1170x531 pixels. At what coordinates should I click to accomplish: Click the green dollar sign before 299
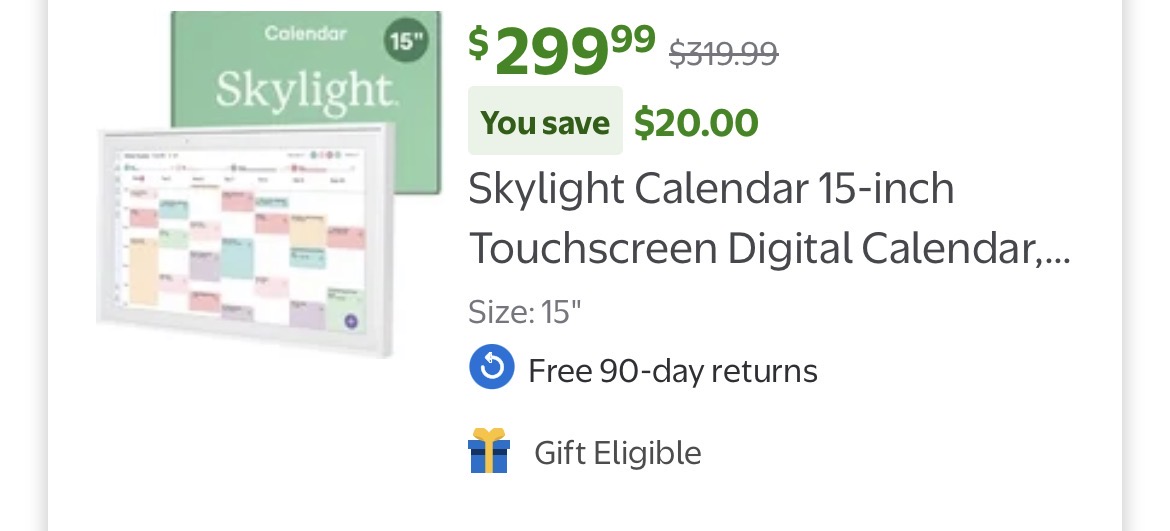479,41
